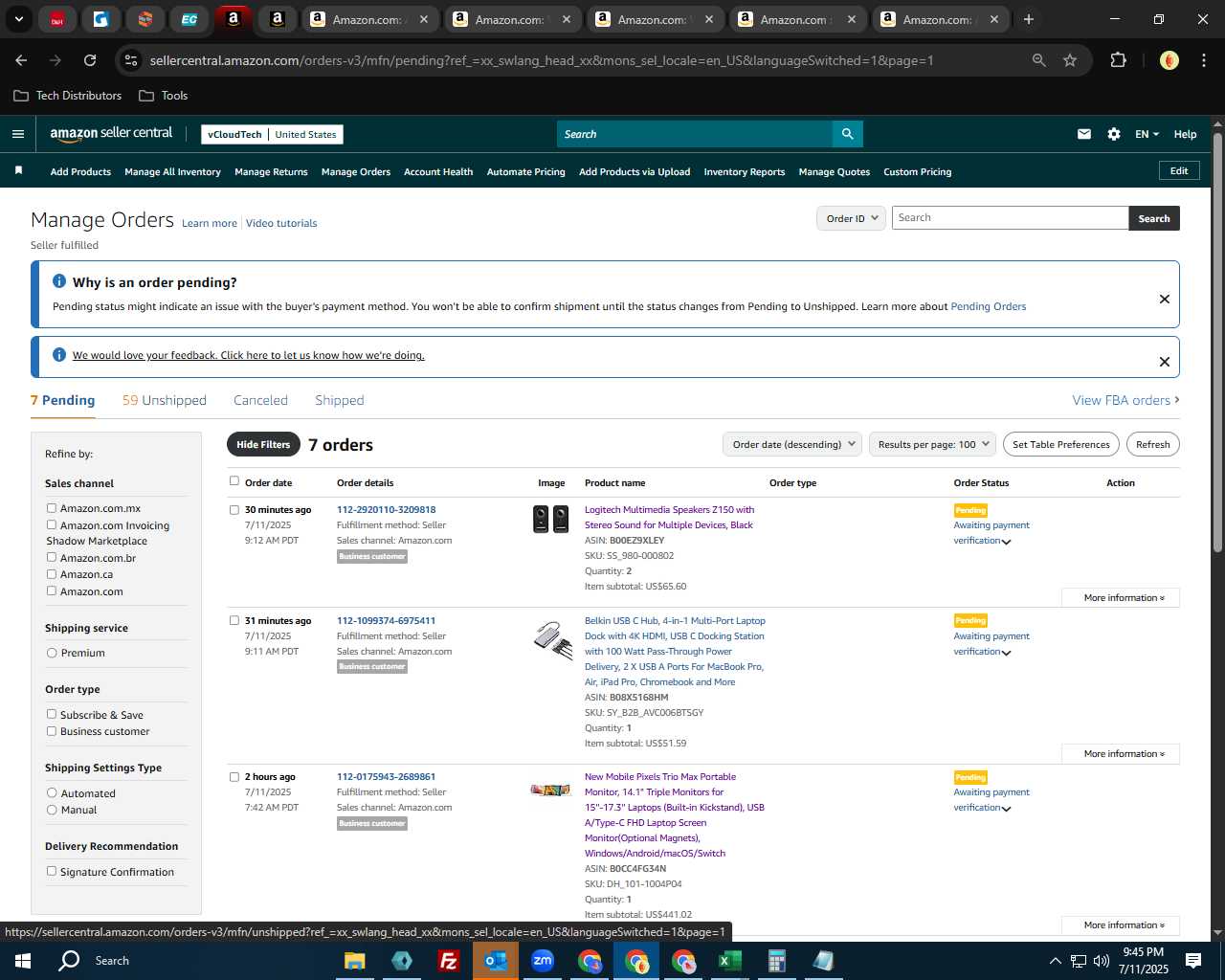
Task: Open the mail messages icon
Action: click(1084, 134)
